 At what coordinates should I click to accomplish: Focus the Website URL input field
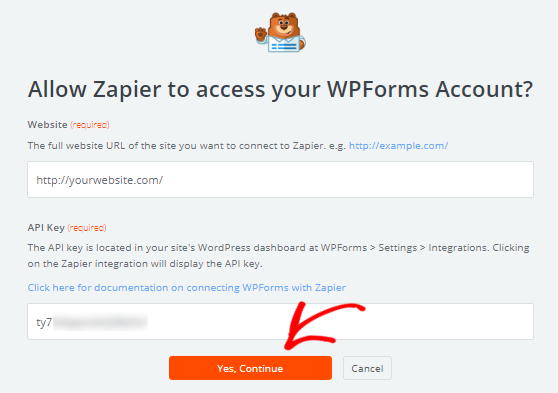(280, 179)
